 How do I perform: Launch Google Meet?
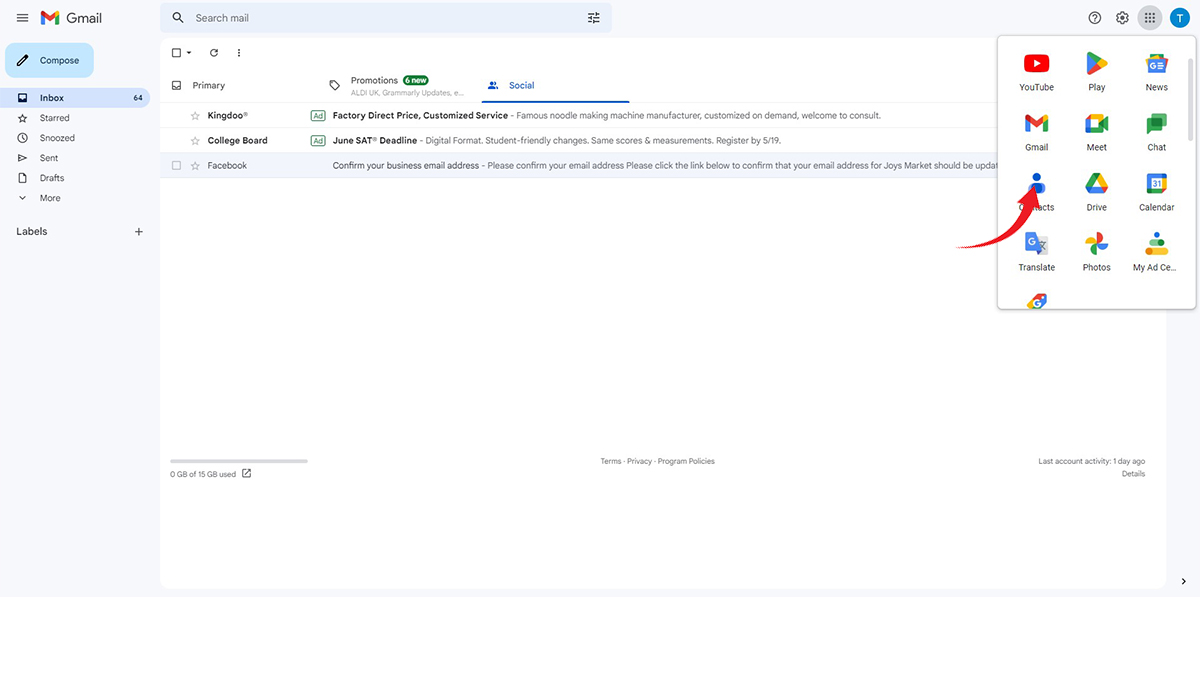tap(1097, 133)
